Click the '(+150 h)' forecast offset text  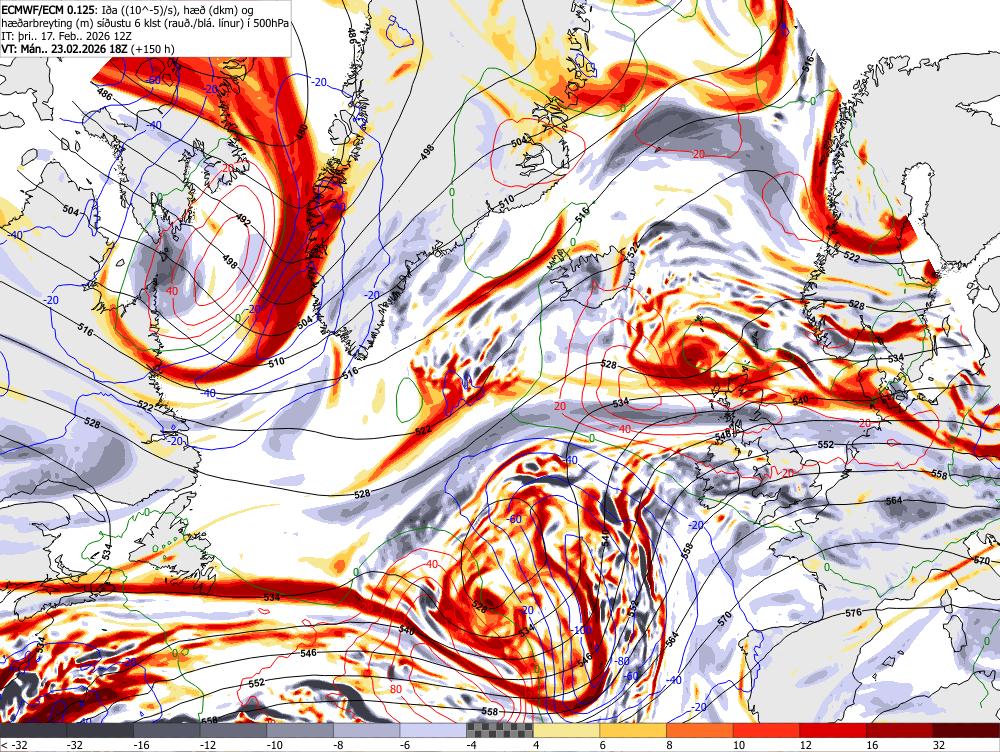coord(153,48)
